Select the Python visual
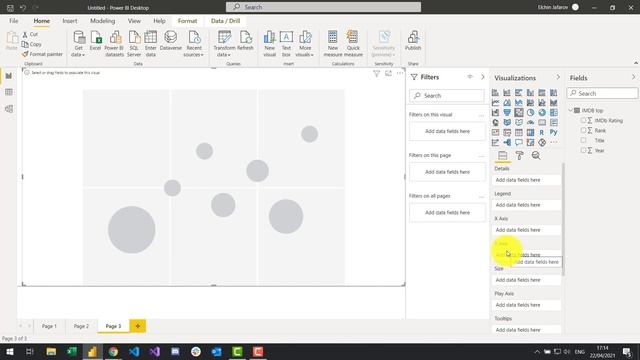640x360 pixels. tap(554, 132)
